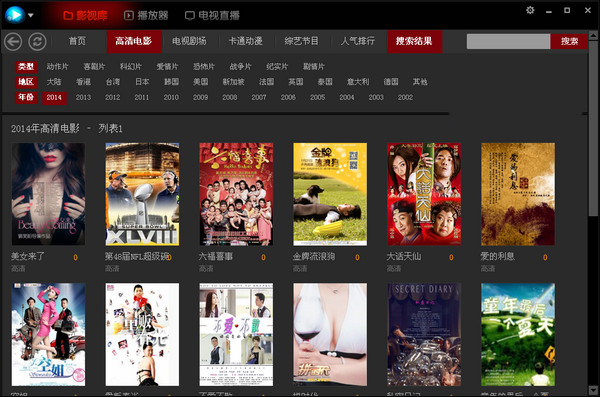Open the 电视剧场 tab
This screenshot has height=397, width=600.
pos(189,41)
